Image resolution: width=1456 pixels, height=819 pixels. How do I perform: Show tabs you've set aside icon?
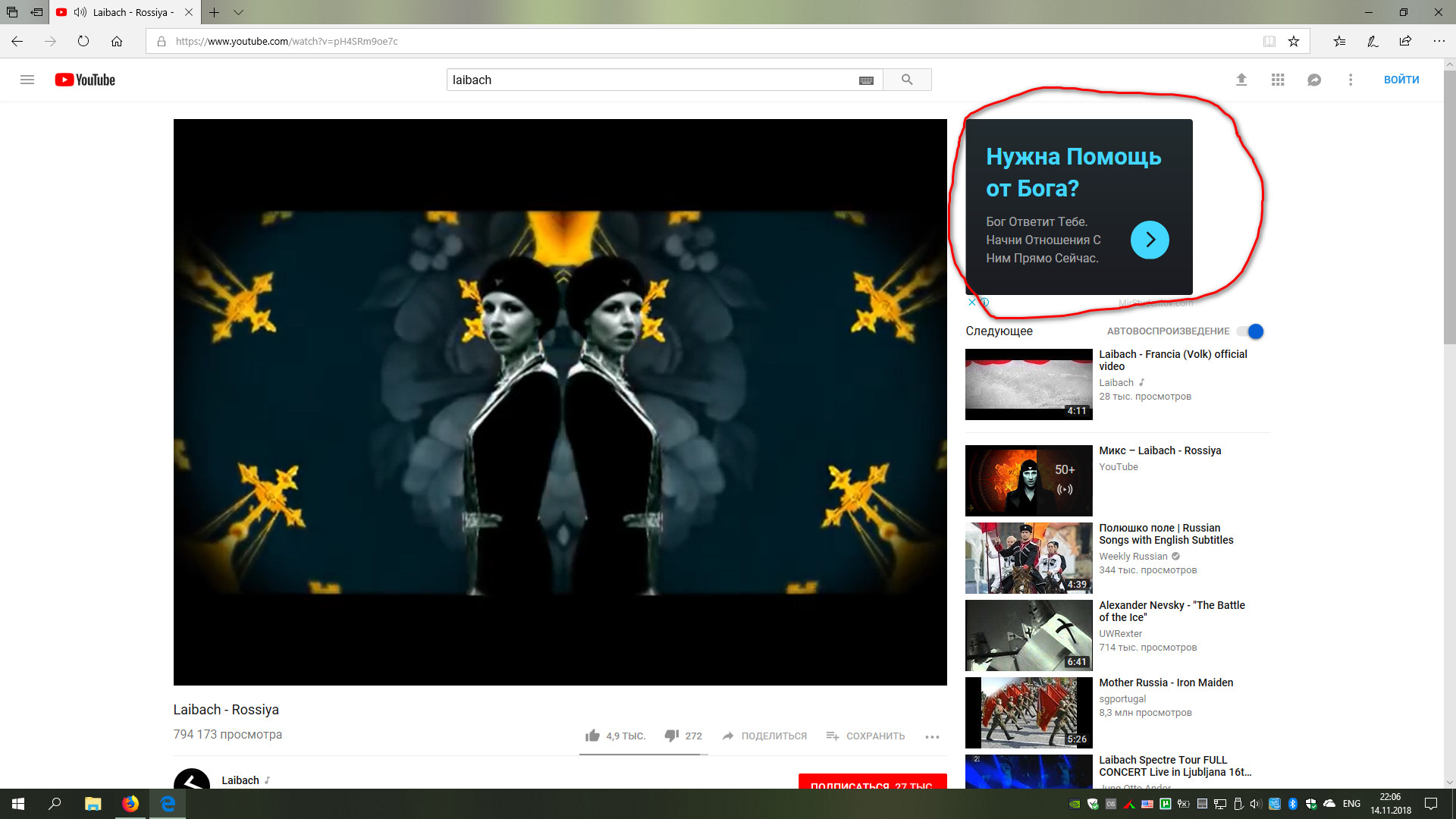pyautogui.click(x=12, y=12)
